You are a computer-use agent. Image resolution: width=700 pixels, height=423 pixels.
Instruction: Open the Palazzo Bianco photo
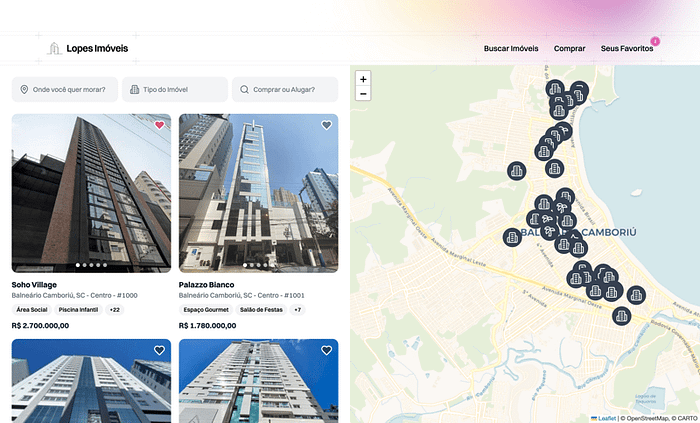click(x=258, y=193)
